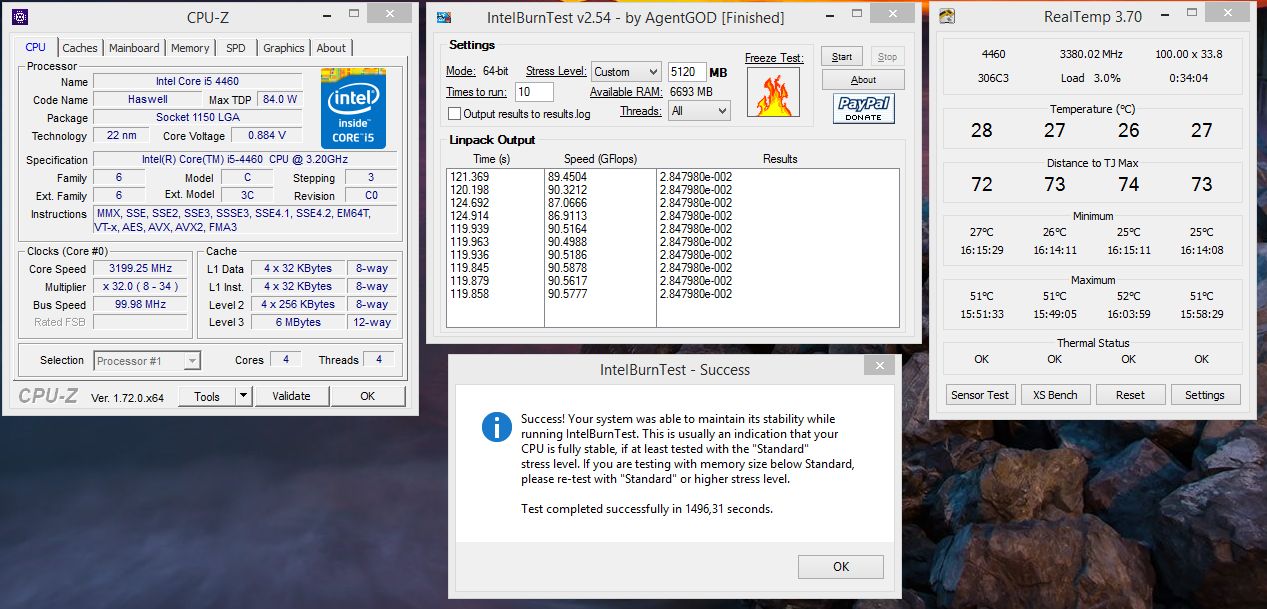This screenshot has width=1267, height=609.
Task: Open the Processor #1 selection dropdown
Action: (x=147, y=361)
